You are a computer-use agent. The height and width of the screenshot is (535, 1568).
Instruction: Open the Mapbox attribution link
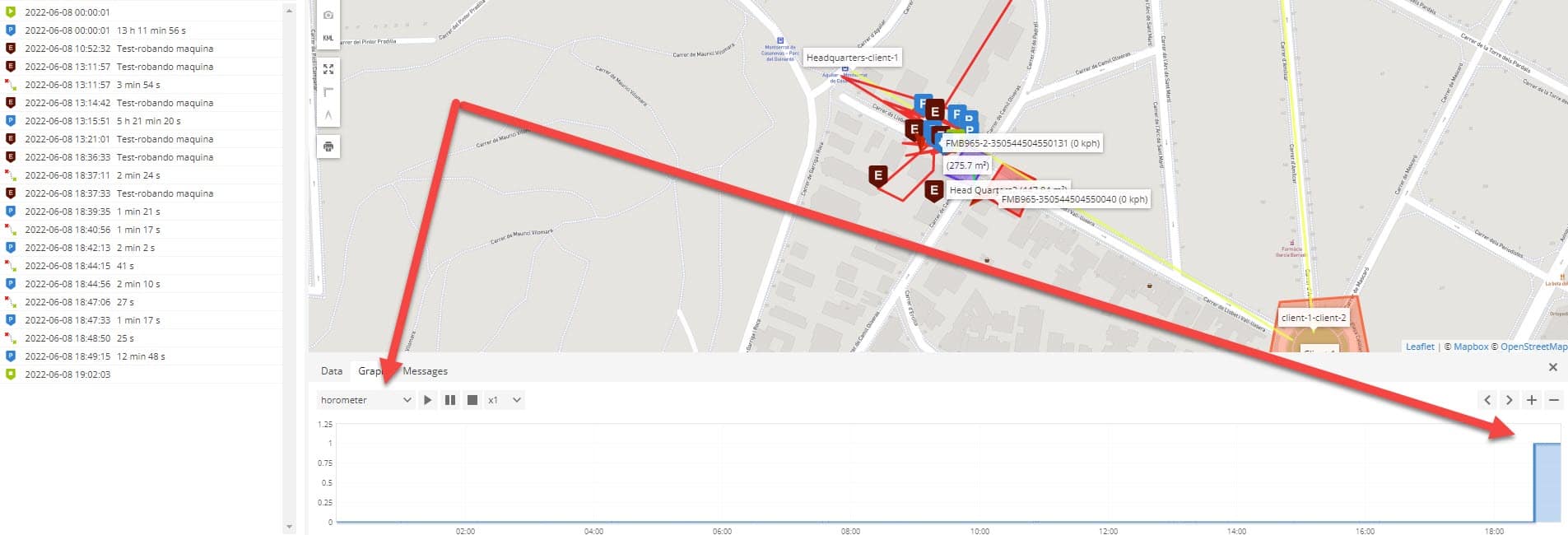(1471, 347)
